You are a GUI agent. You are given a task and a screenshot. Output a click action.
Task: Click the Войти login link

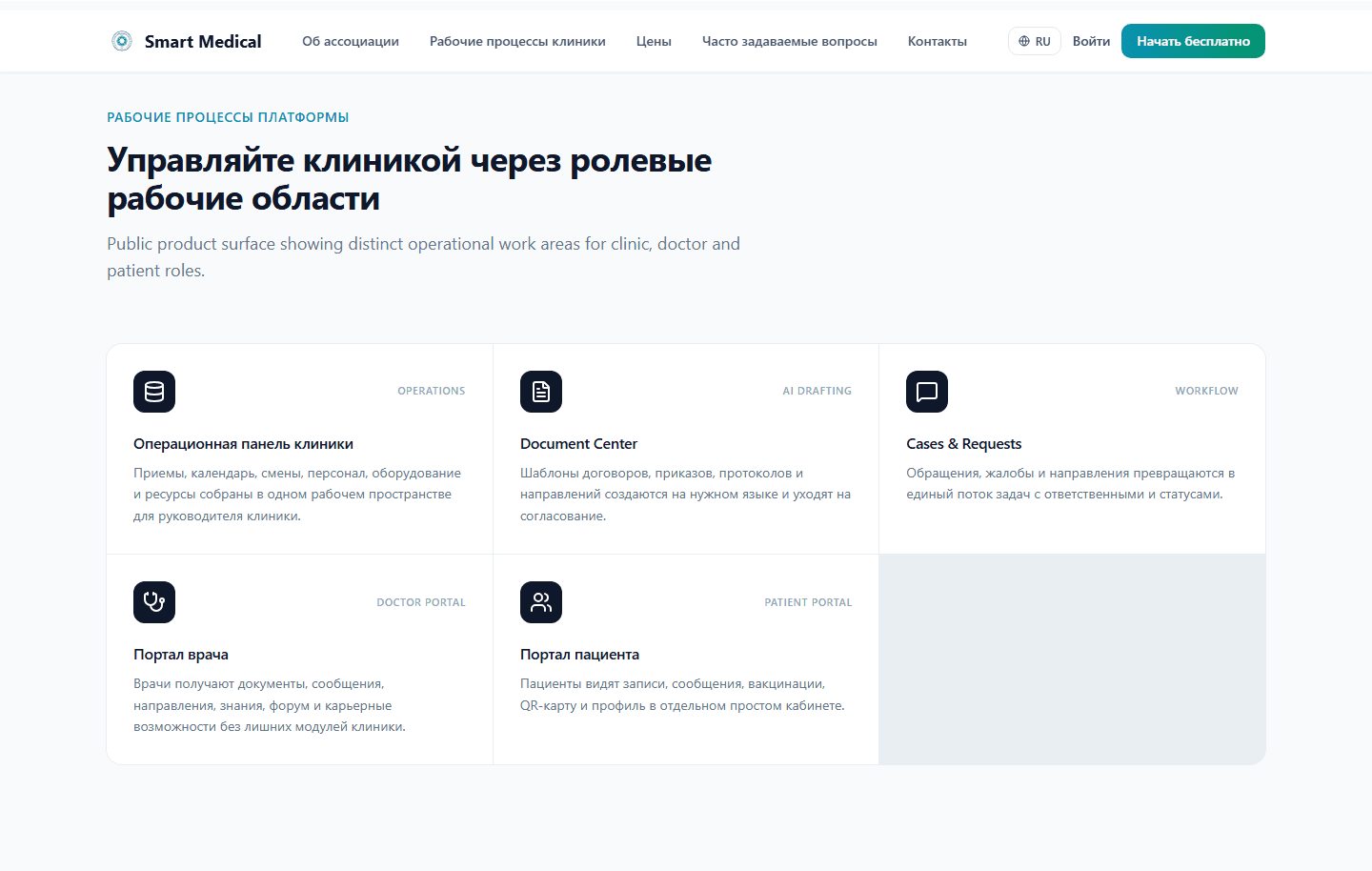pyautogui.click(x=1091, y=41)
